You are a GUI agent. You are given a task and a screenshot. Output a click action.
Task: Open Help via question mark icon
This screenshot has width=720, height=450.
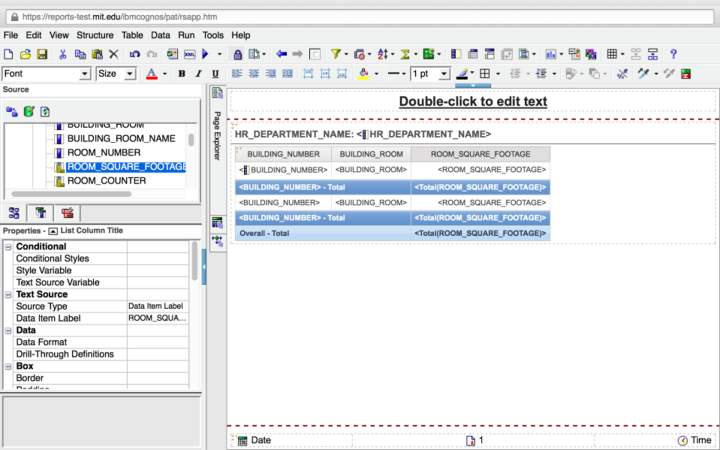click(x=674, y=54)
